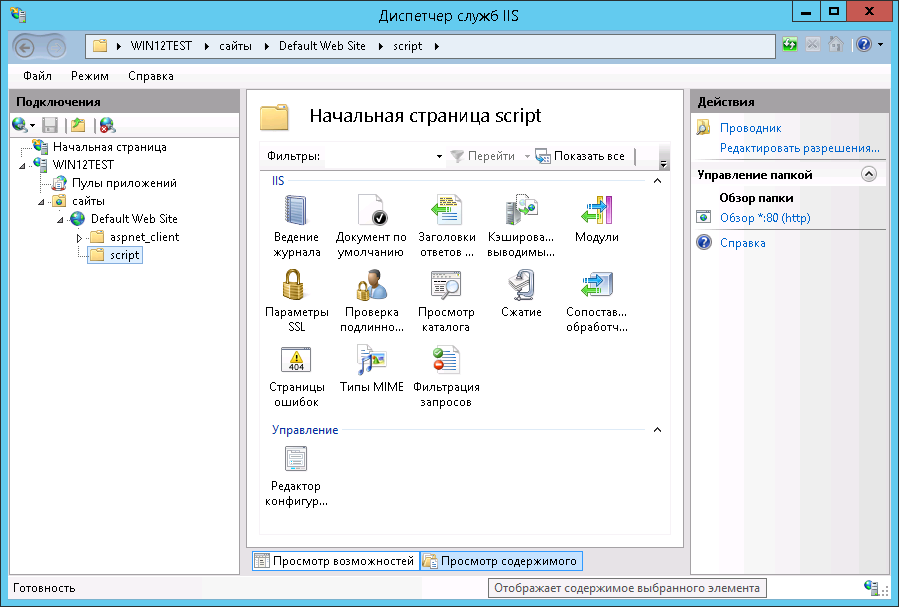Switch to Просмотр содержимого view
899x607 pixels.
[x=501, y=562]
